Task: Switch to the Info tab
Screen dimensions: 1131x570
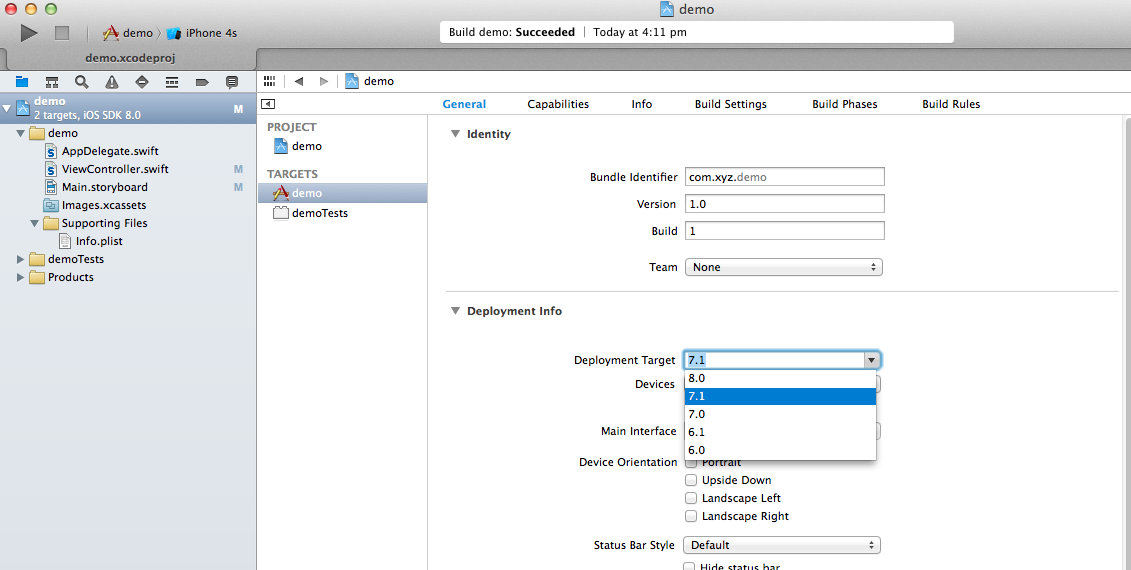Action: point(641,104)
